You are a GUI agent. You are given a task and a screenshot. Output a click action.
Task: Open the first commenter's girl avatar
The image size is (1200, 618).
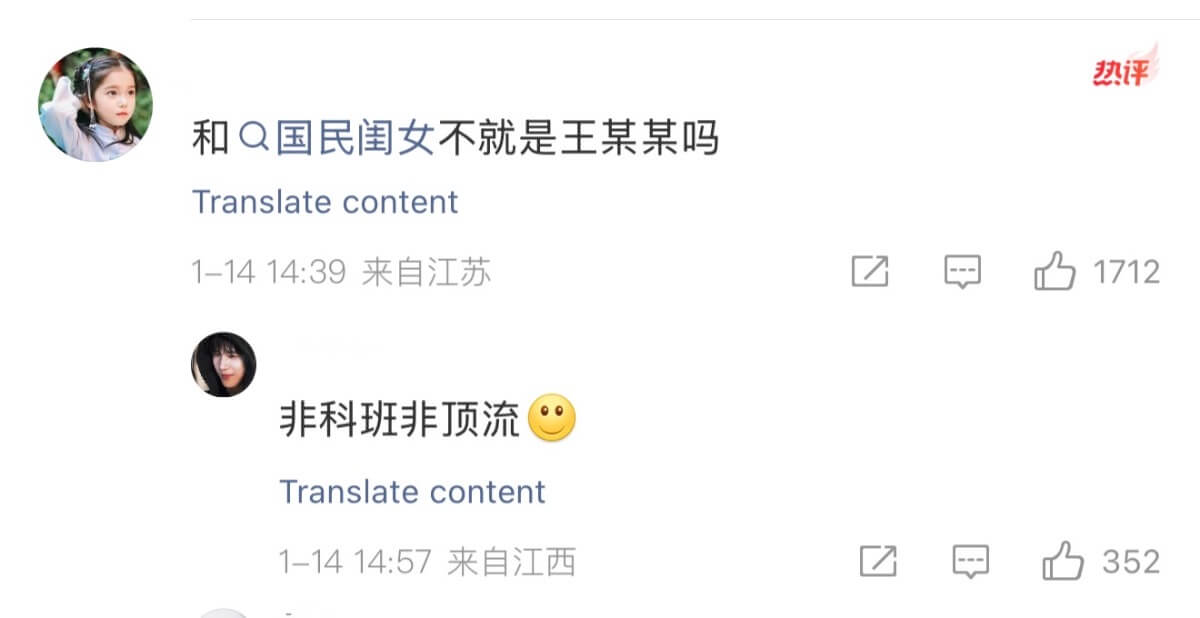95,104
